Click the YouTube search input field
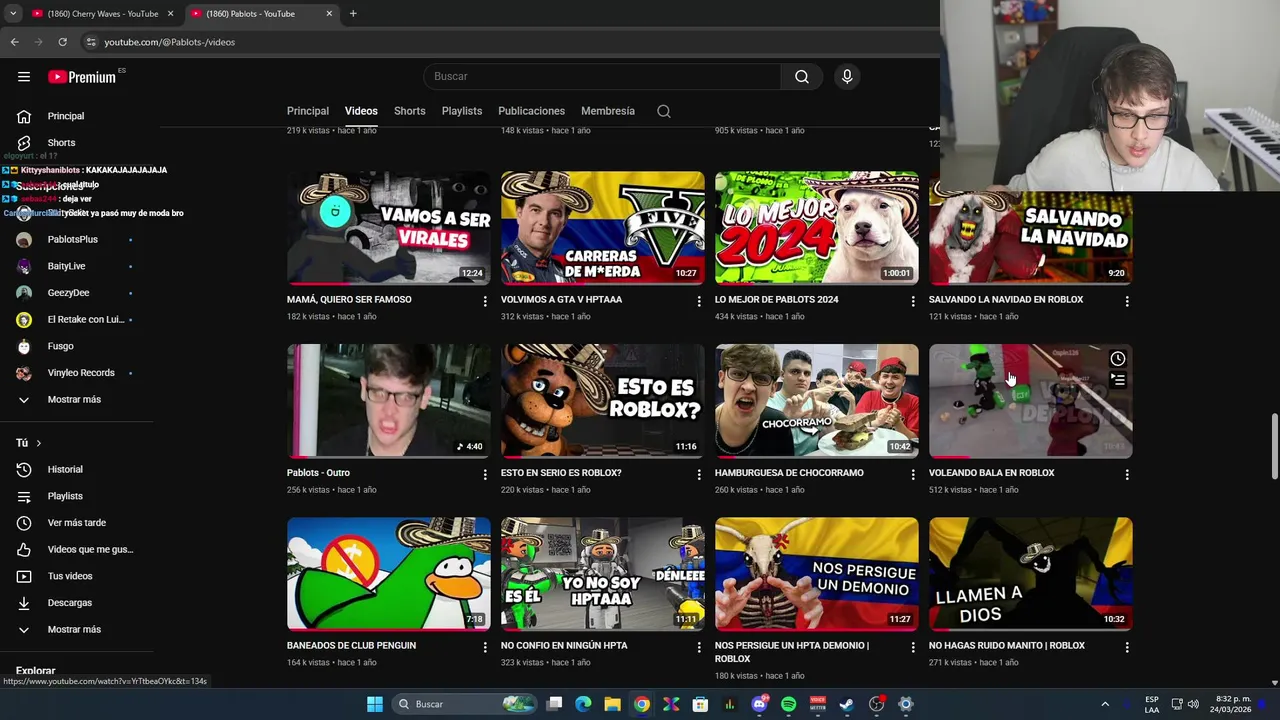 pos(602,77)
